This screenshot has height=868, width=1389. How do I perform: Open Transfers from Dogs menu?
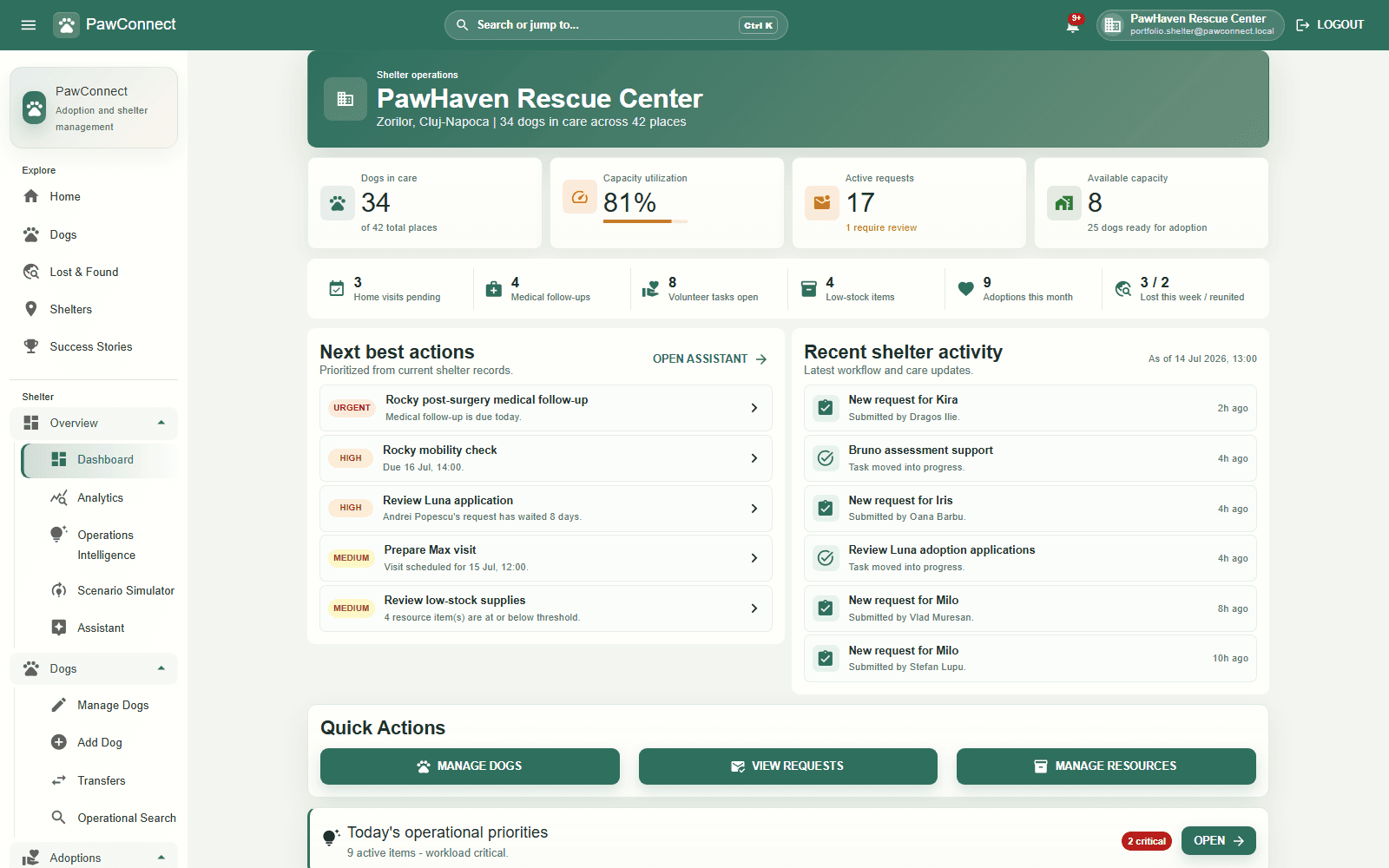point(100,780)
